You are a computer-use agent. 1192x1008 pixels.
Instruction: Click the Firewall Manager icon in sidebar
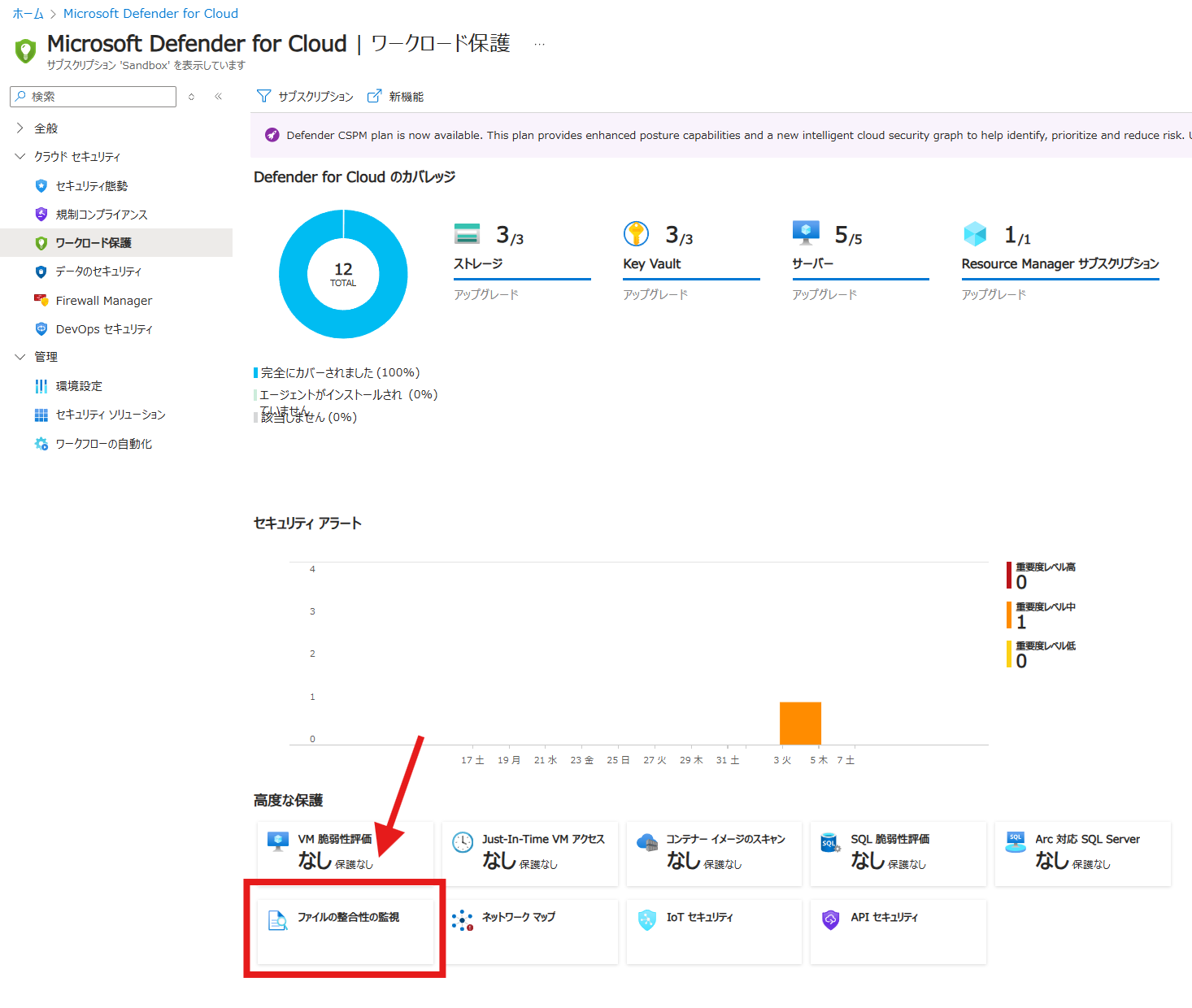(41, 300)
